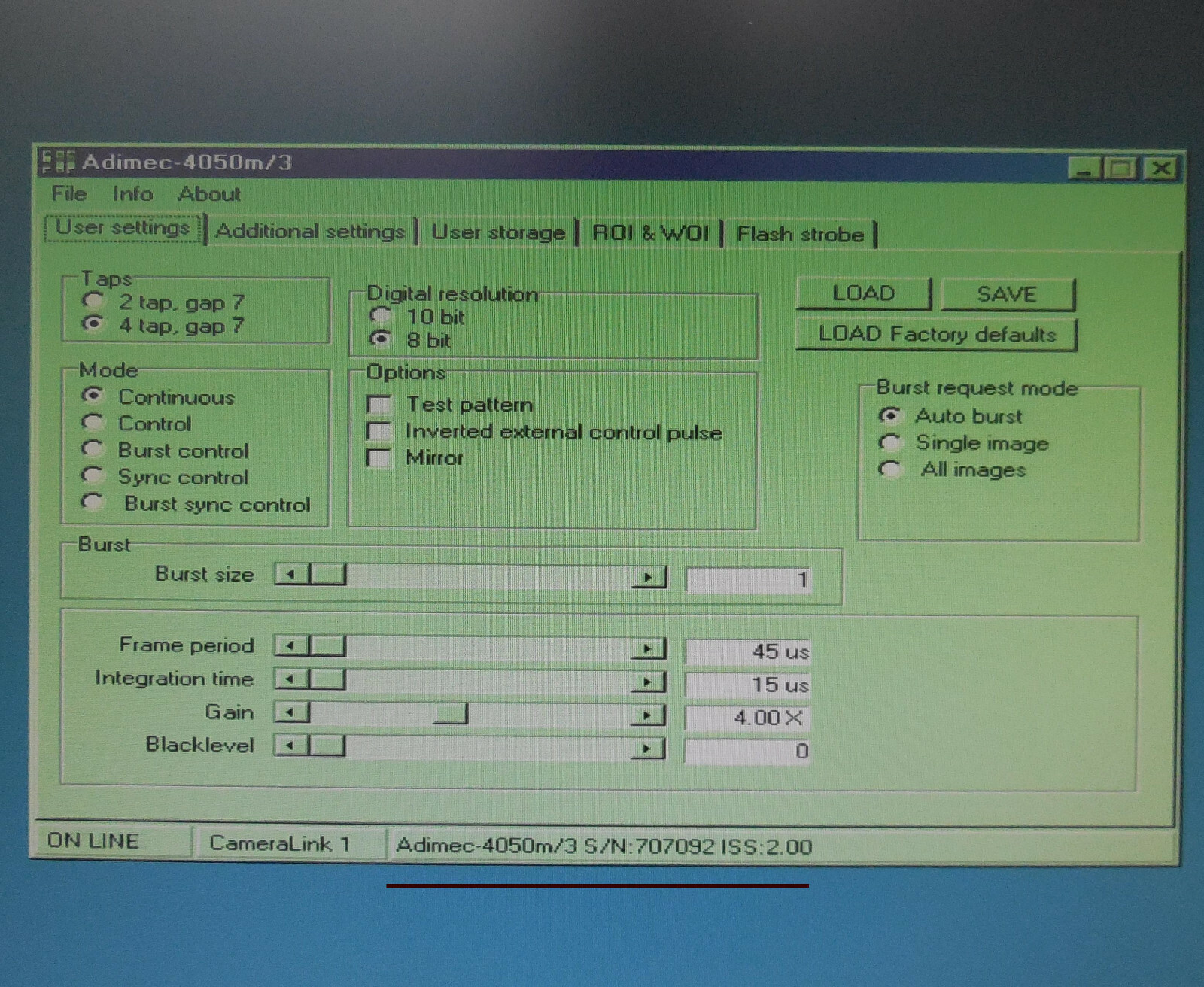
Task: Click the Blacklevel slider thumb
Action: pos(327,746)
